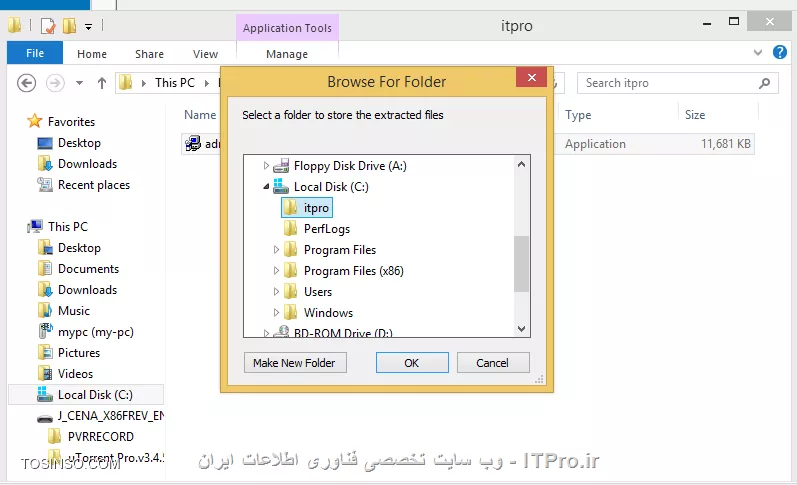Expand the ribbon with the chevron arrow
797x485 pixels.
(x=758, y=52)
